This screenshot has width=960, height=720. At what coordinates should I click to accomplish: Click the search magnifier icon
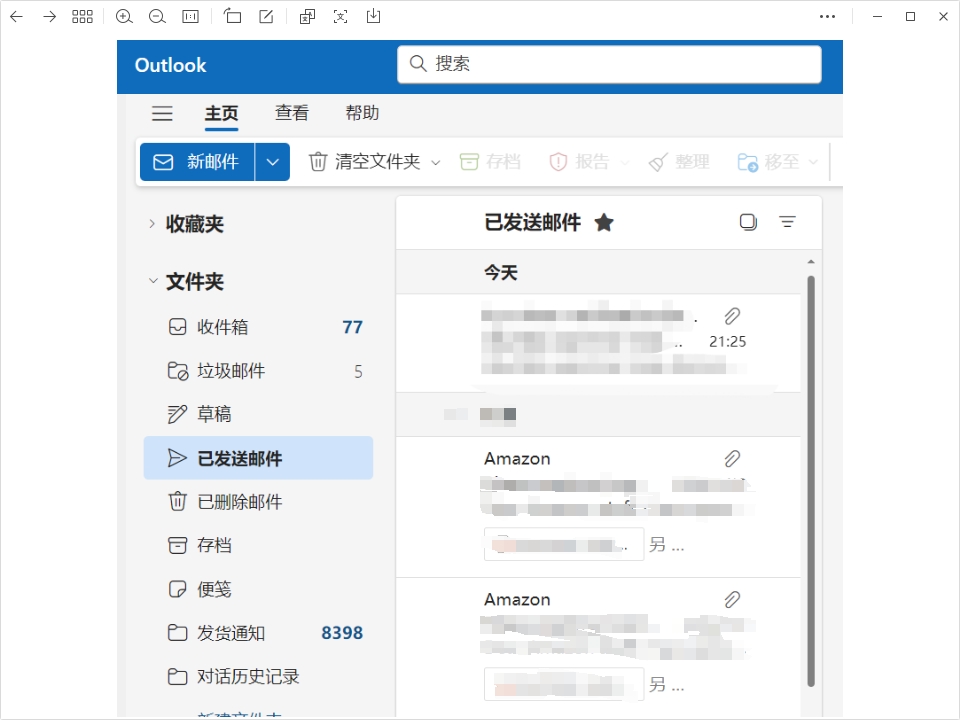[x=418, y=64]
